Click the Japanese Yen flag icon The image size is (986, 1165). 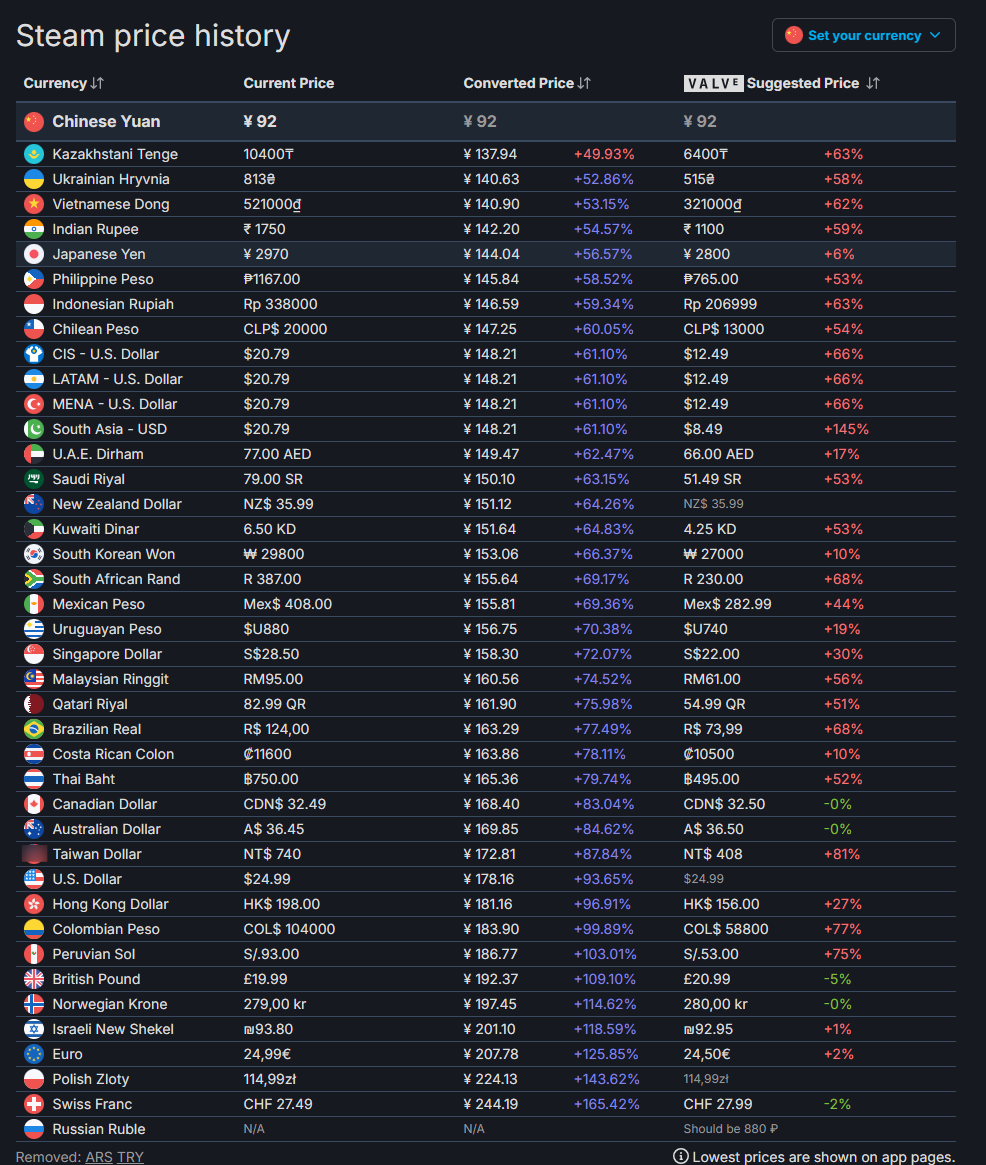[34, 254]
